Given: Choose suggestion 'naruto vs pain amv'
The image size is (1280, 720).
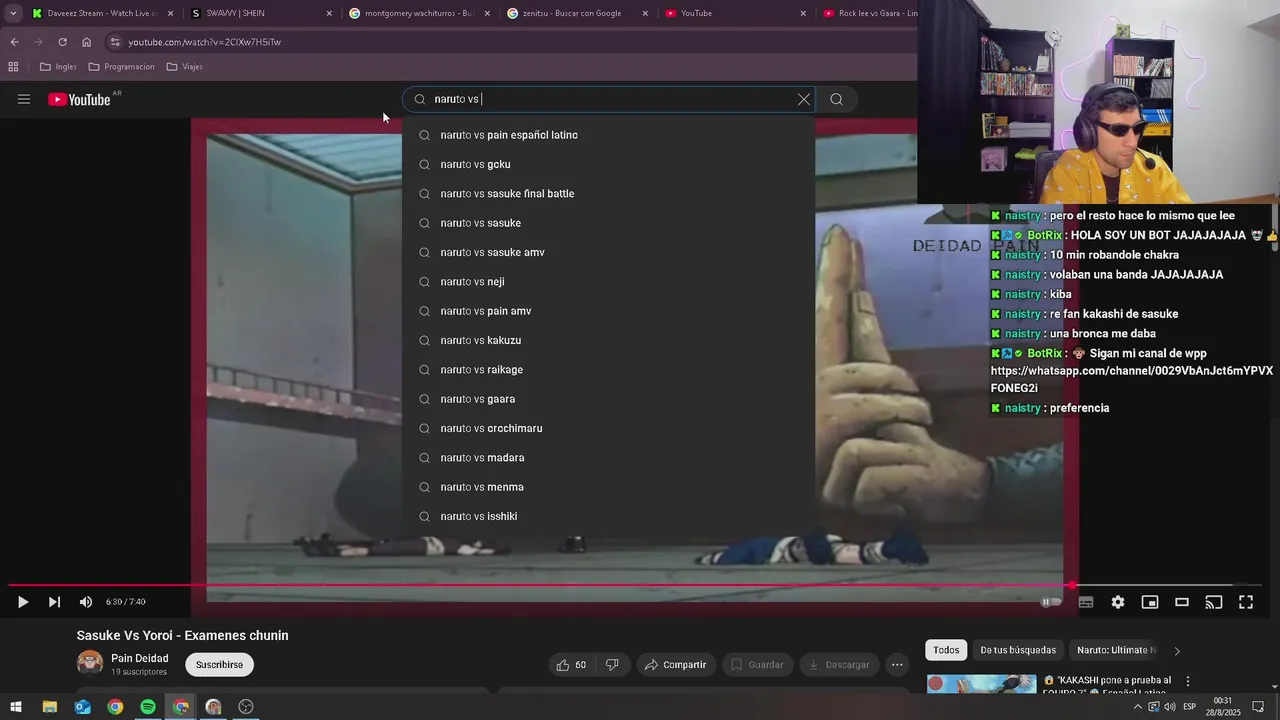Looking at the screenshot, I should pos(609,311).
